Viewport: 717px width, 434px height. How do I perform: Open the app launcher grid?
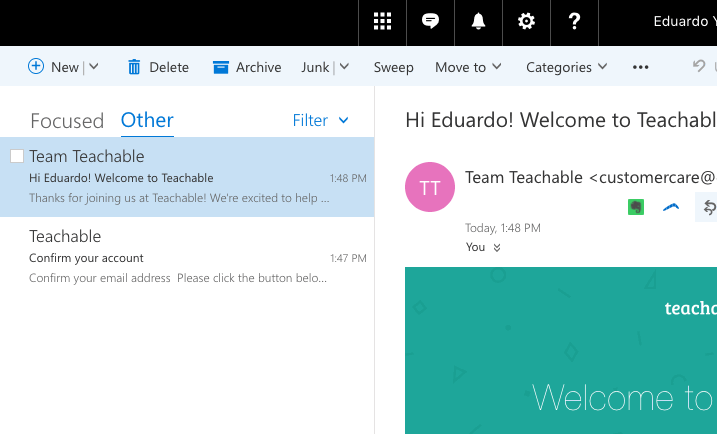(382, 21)
